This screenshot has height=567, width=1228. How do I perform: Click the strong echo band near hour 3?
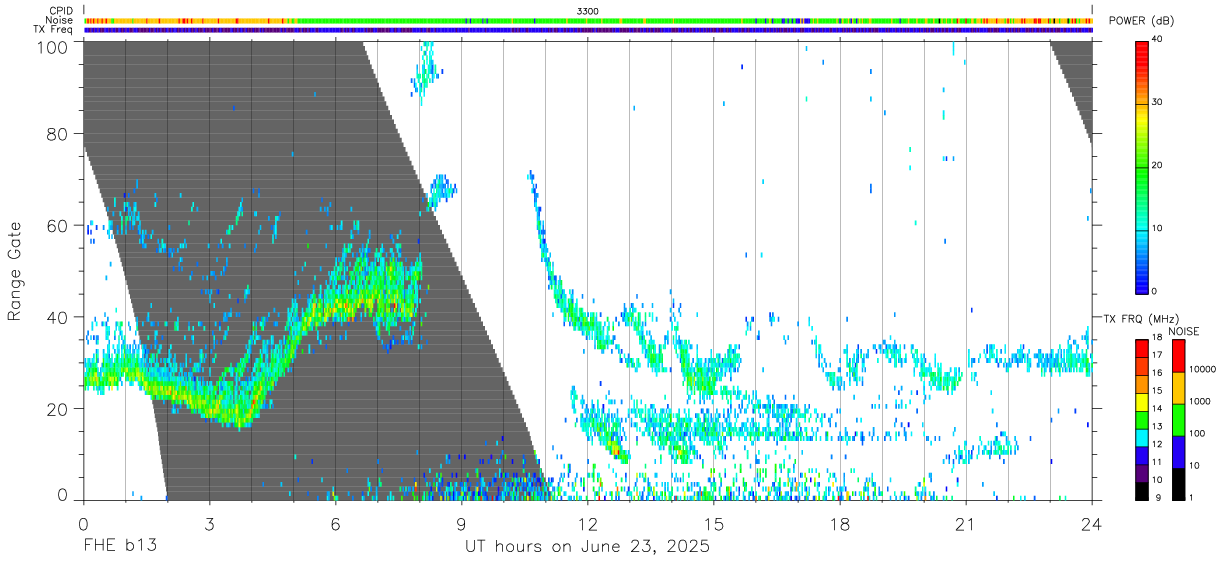click(208, 403)
